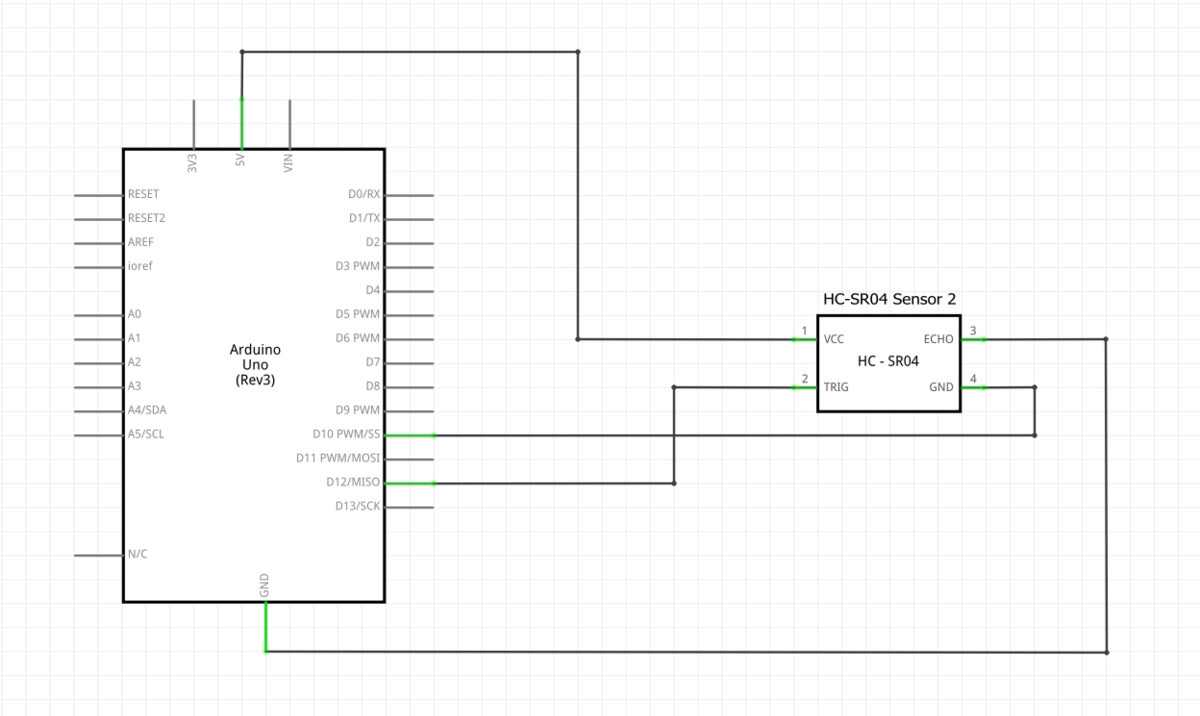Select the RESET pin on the Arduino
Screen dimensions: 1200x716
coord(98,194)
